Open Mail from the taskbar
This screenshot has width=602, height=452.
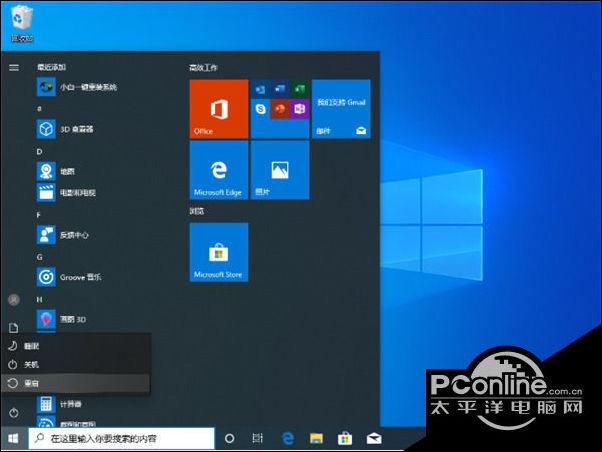pyautogui.click(x=374, y=438)
